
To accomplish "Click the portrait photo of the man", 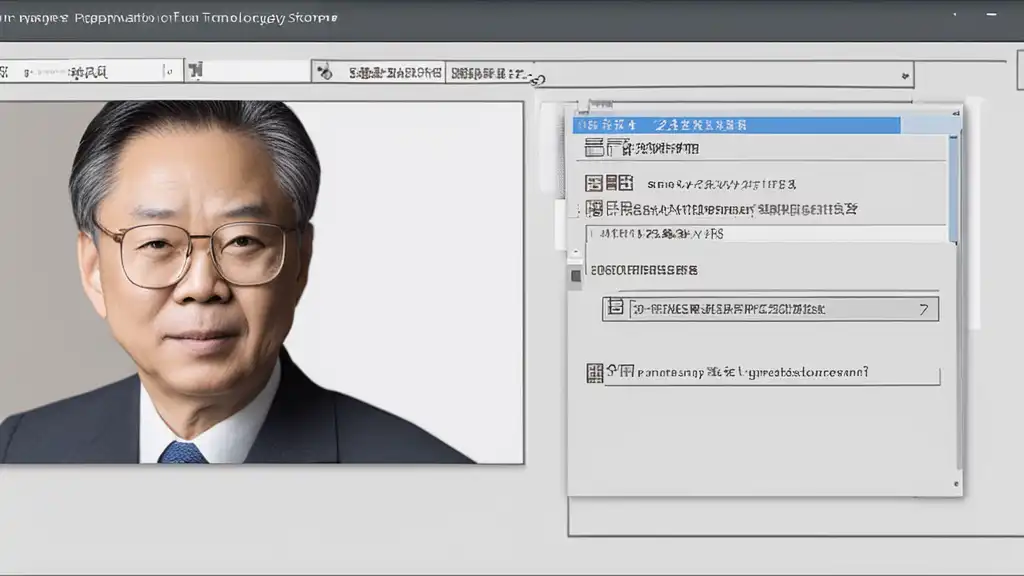I will pyautogui.click(x=260, y=282).
